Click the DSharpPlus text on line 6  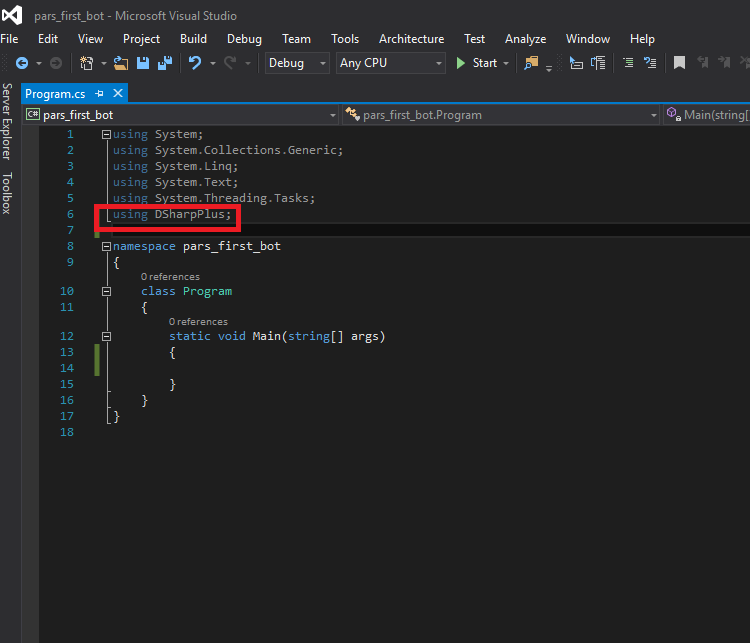coord(189,214)
